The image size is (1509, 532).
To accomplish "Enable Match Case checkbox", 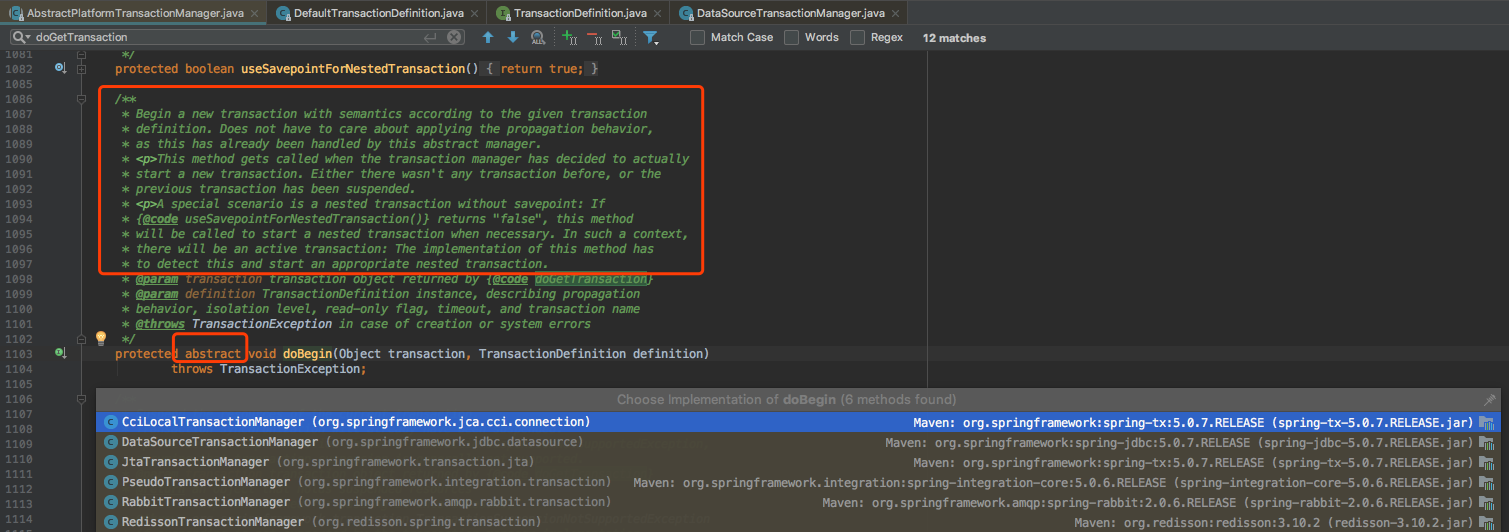I will coord(698,37).
